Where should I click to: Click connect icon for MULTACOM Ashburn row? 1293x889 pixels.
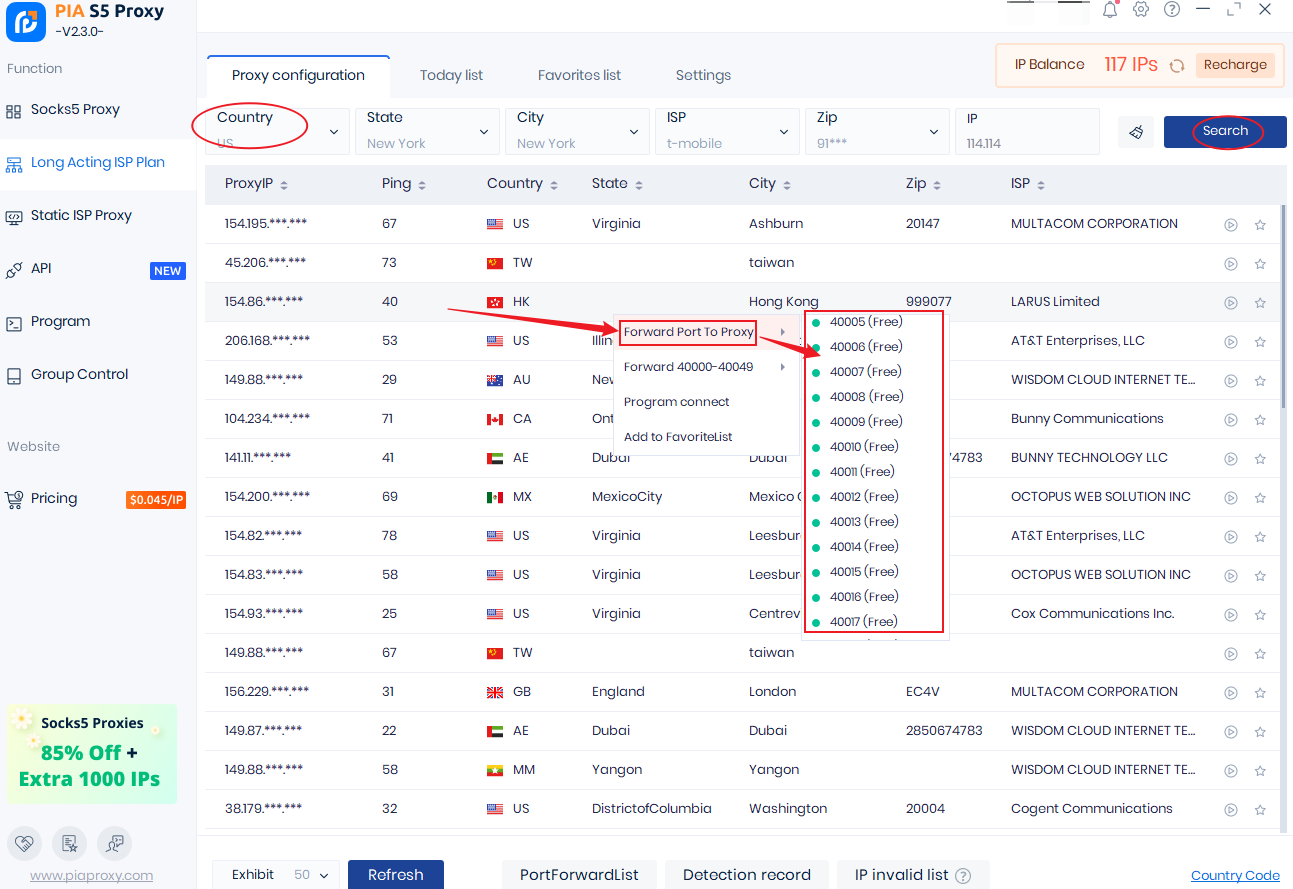pos(1231,225)
